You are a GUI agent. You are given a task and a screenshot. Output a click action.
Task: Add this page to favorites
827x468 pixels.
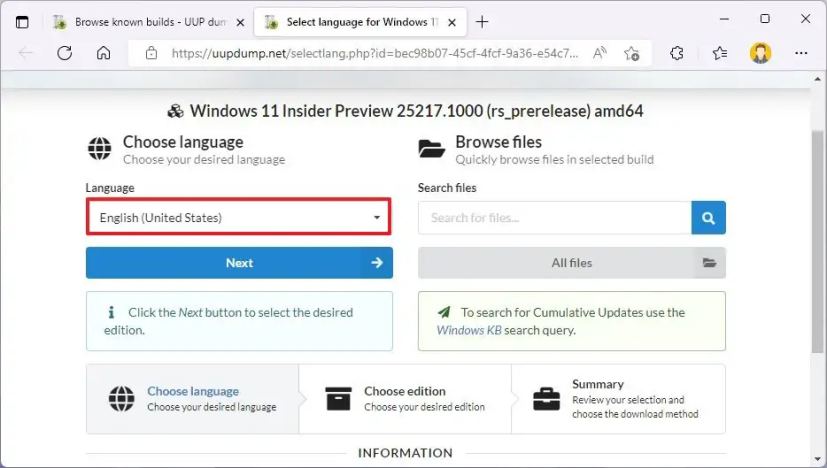(x=631, y=53)
